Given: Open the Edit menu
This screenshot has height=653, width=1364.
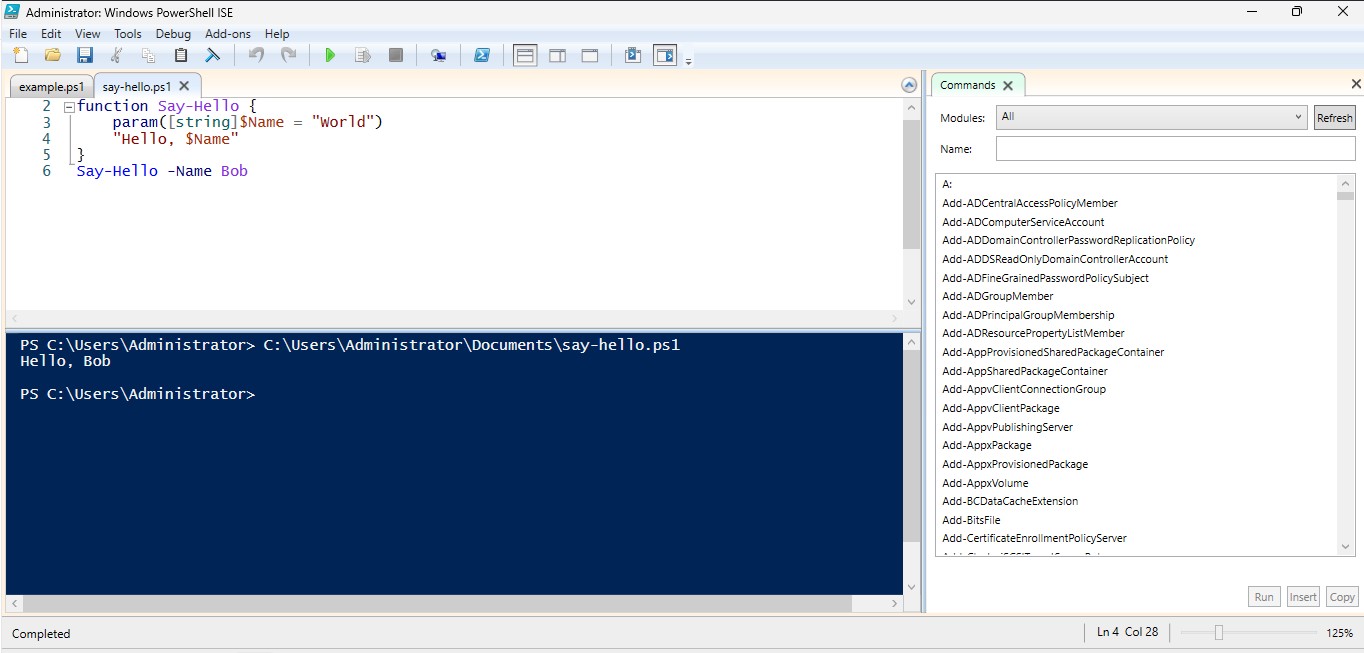Looking at the screenshot, I should coord(51,34).
